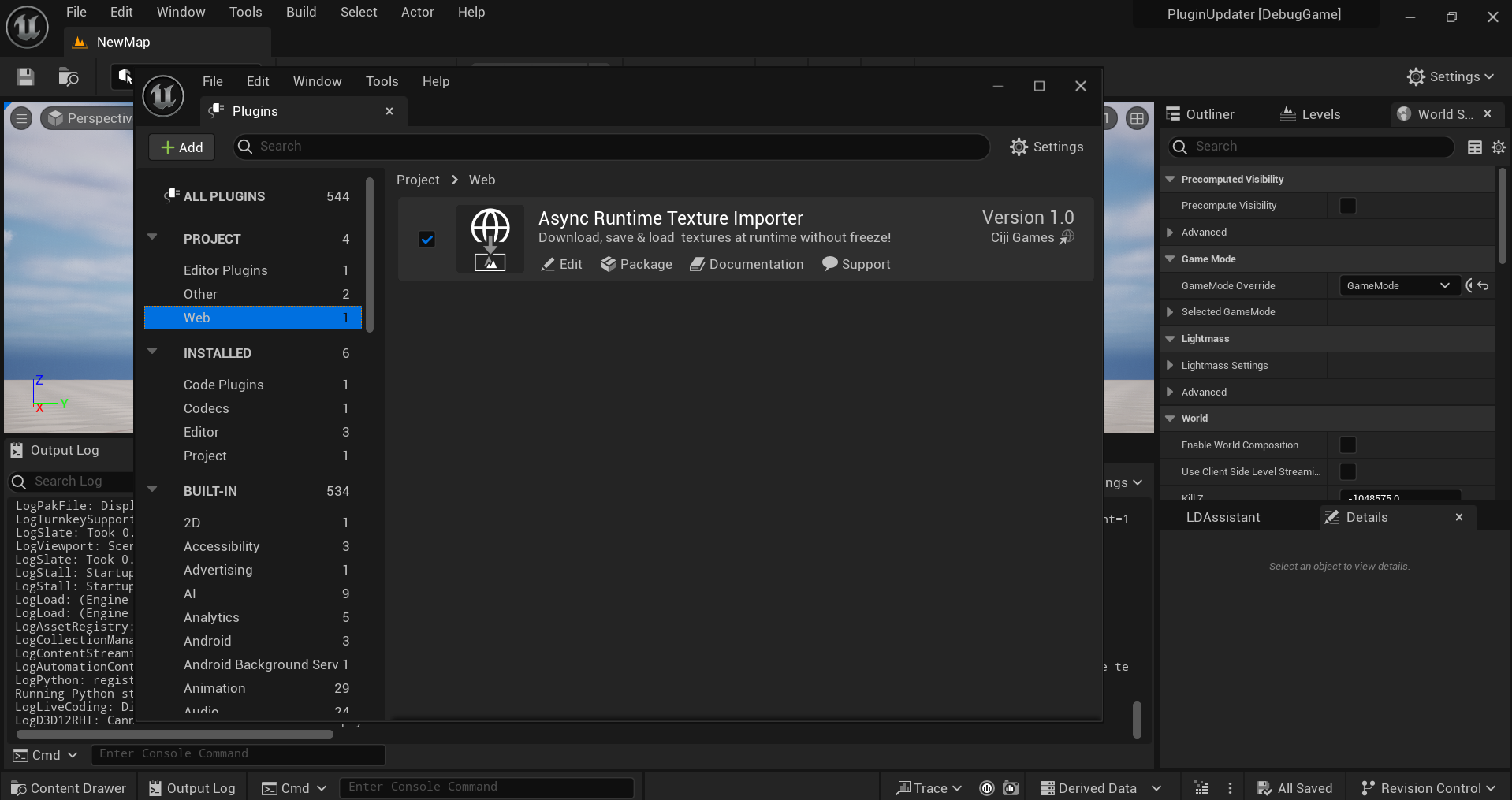Switch to the LDAssistant tab
The height and width of the screenshot is (800, 1512).
(1223, 517)
